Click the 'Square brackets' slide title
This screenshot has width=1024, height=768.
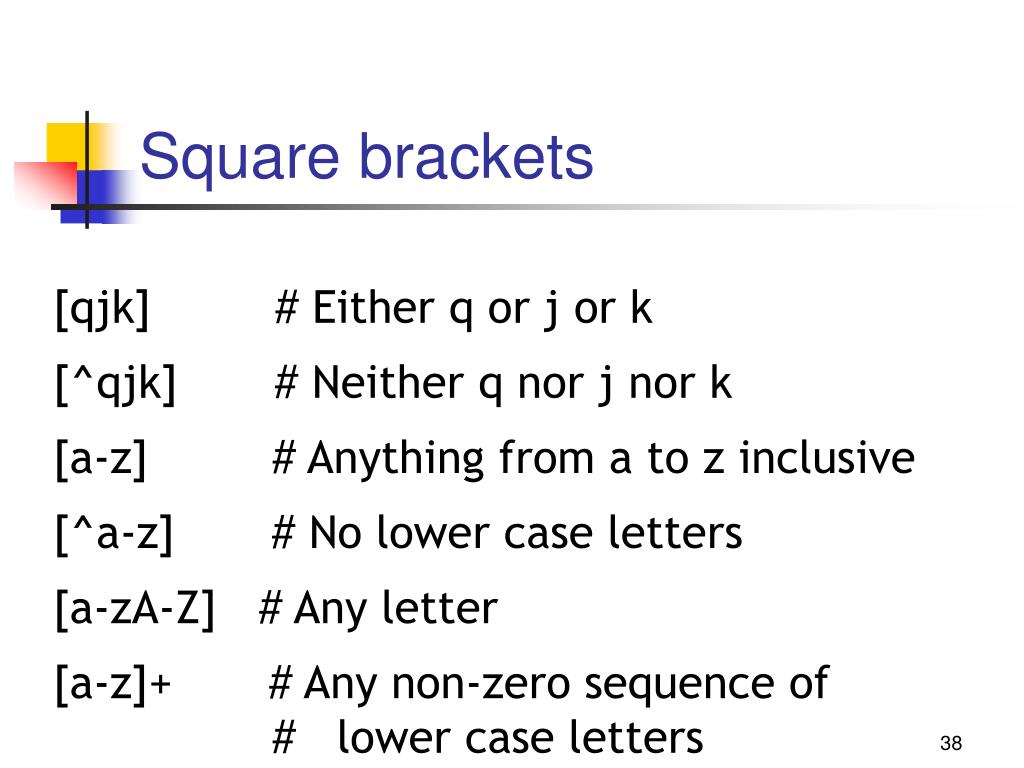click(366, 157)
